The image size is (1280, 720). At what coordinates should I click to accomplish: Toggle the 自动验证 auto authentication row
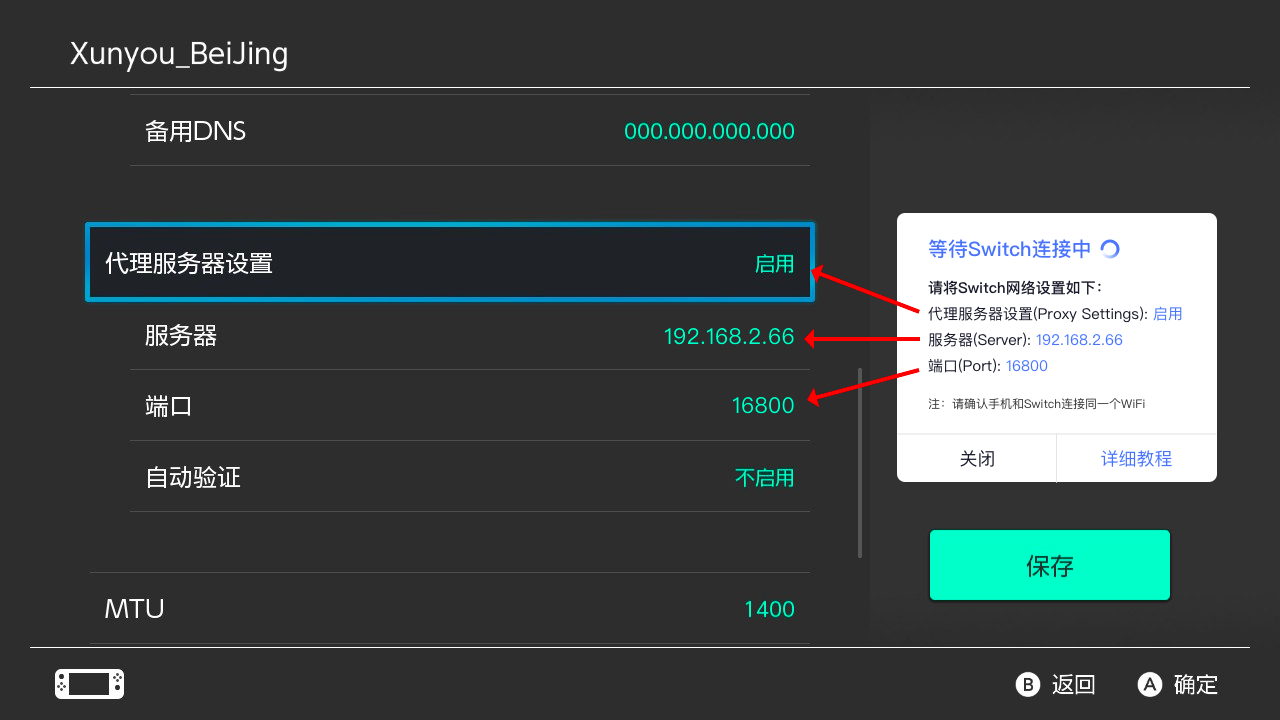470,477
